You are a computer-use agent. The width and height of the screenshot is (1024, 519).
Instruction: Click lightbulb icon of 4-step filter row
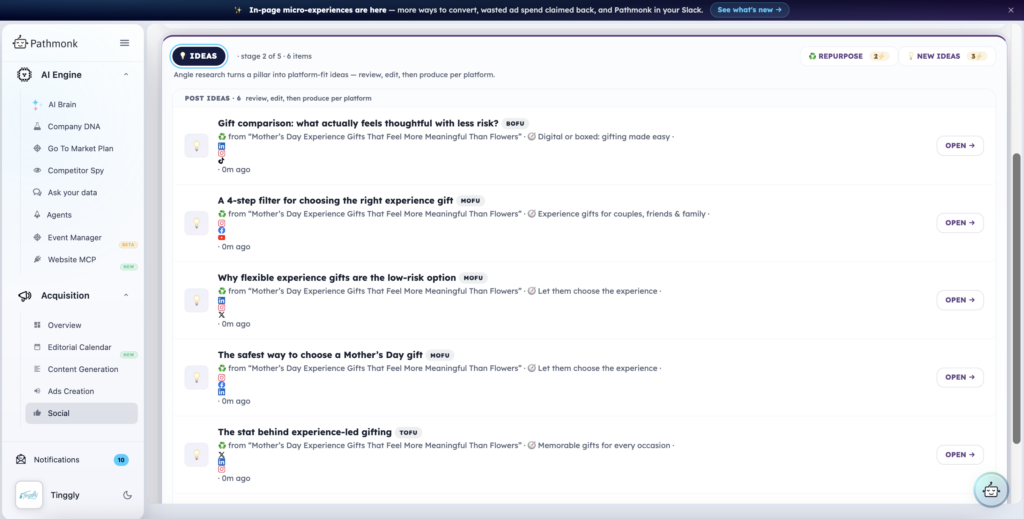197,223
